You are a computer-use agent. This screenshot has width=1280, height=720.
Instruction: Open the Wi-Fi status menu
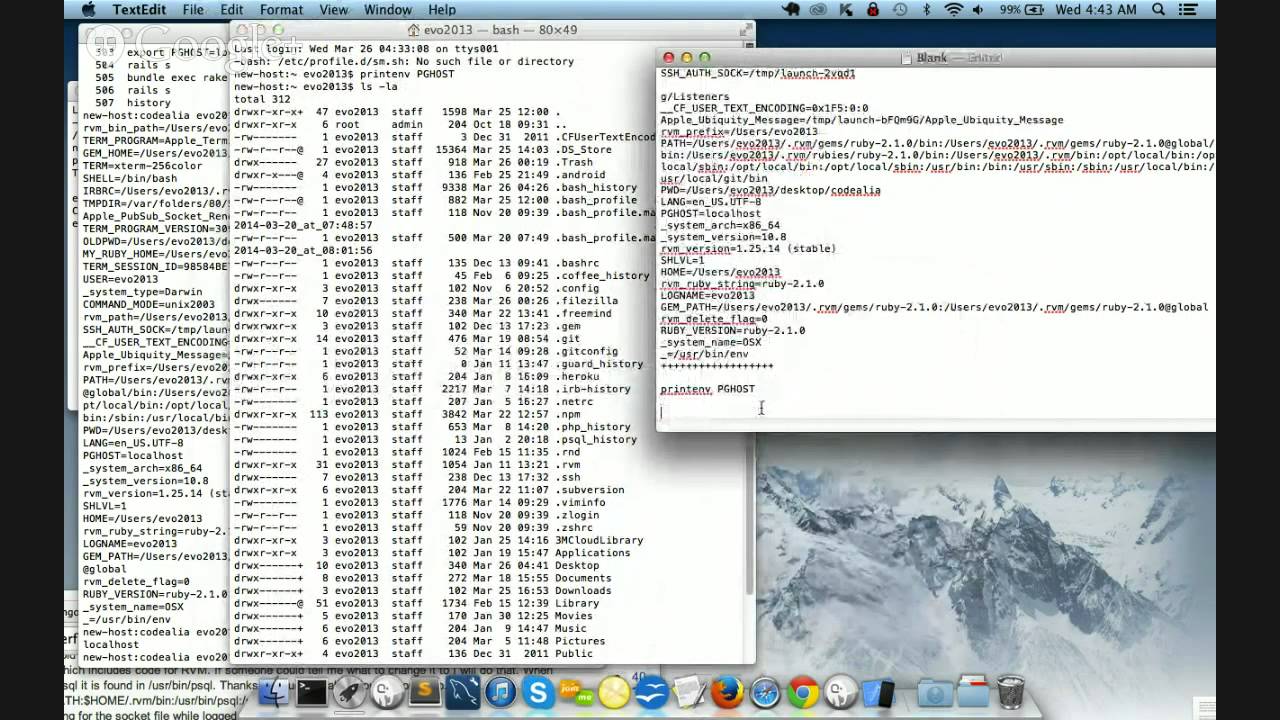[x=954, y=9]
